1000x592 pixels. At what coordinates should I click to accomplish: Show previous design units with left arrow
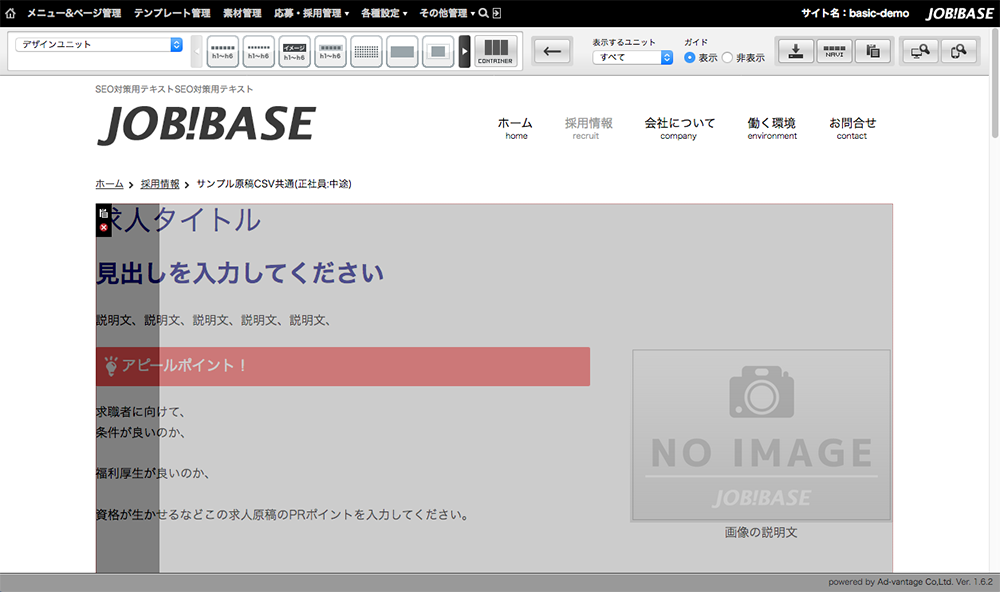point(196,52)
